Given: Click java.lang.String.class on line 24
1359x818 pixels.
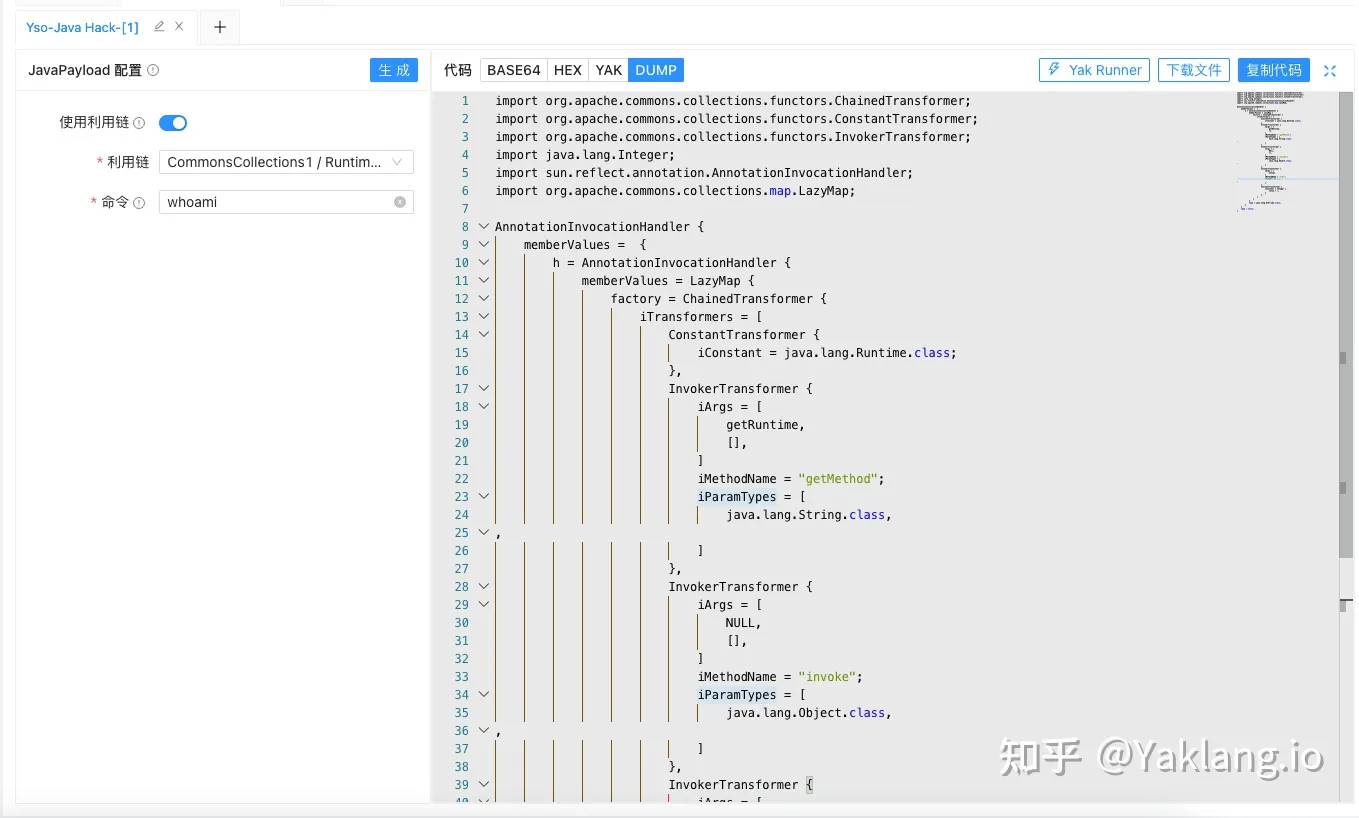Looking at the screenshot, I should coord(808,515).
